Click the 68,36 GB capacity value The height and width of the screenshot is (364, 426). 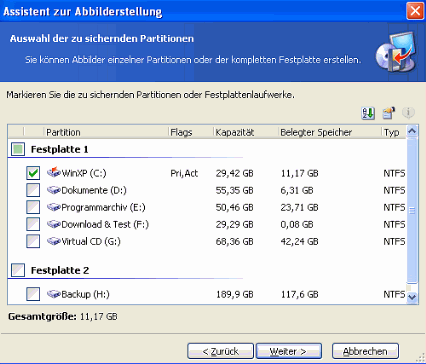(234, 241)
